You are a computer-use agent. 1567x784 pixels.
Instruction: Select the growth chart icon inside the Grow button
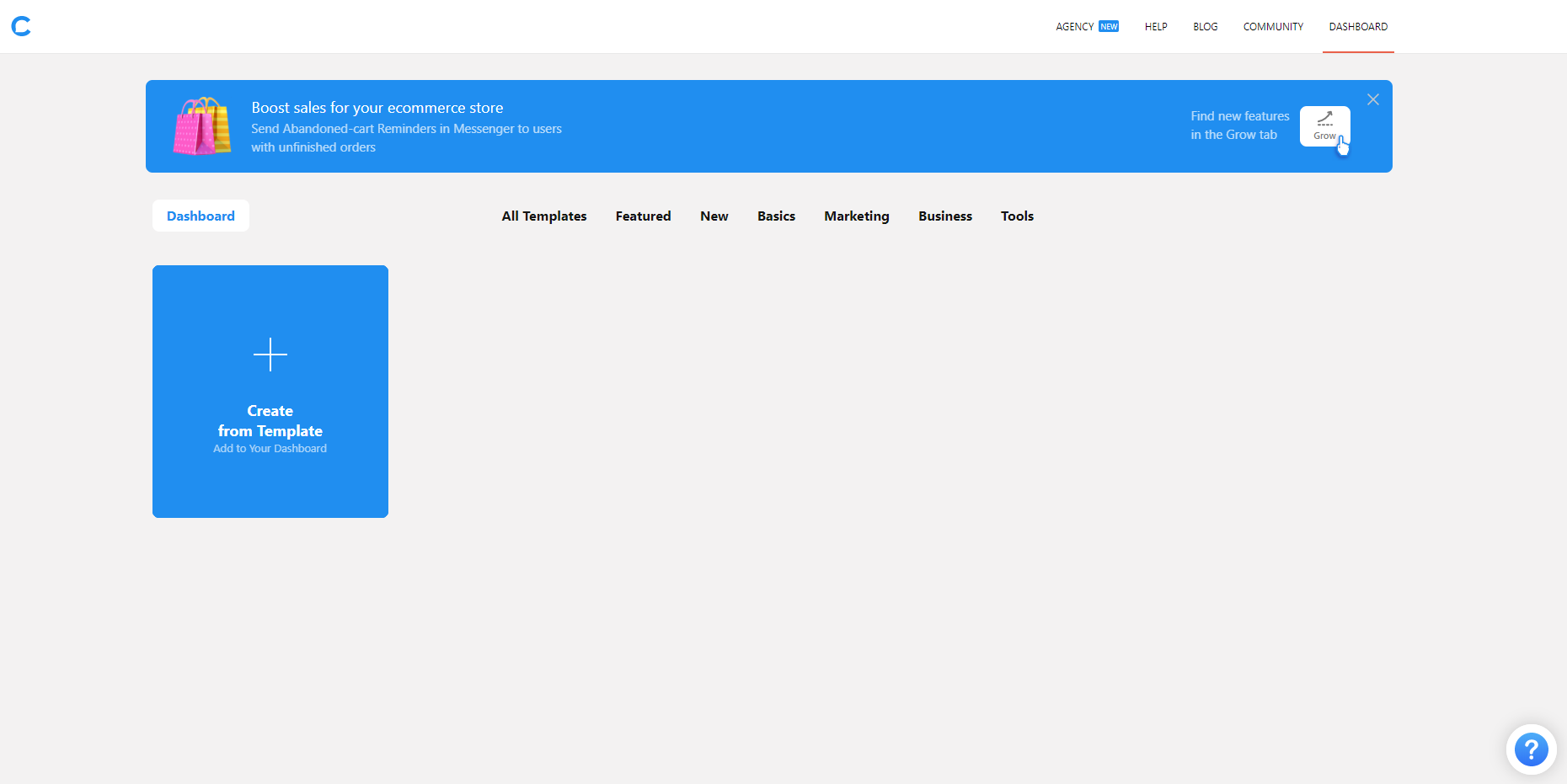(1324, 120)
